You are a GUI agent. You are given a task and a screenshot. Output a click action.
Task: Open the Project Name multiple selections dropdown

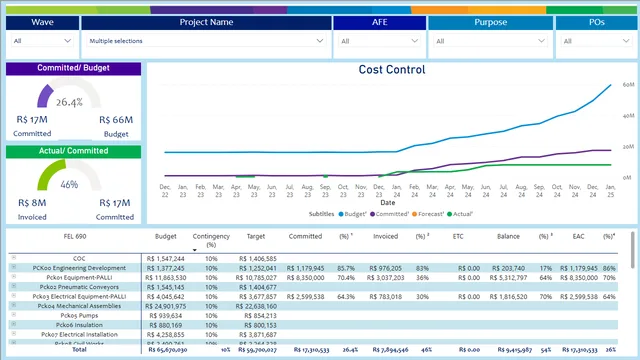click(206, 41)
